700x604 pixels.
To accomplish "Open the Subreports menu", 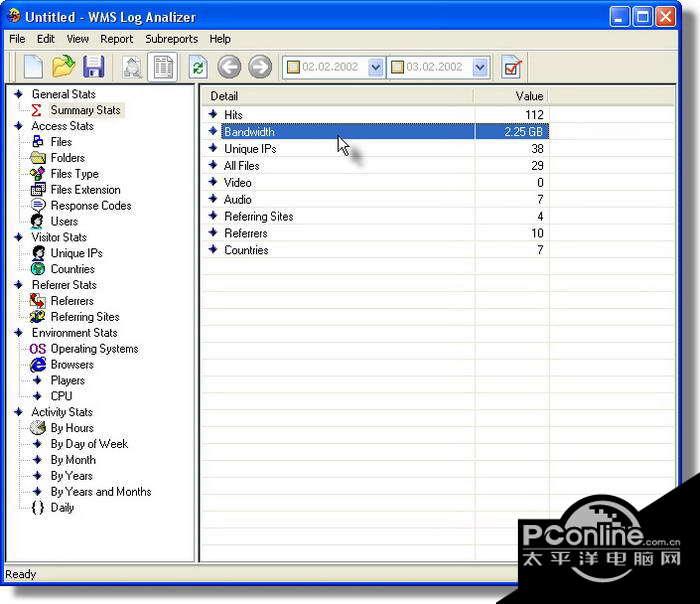I will click(x=171, y=39).
